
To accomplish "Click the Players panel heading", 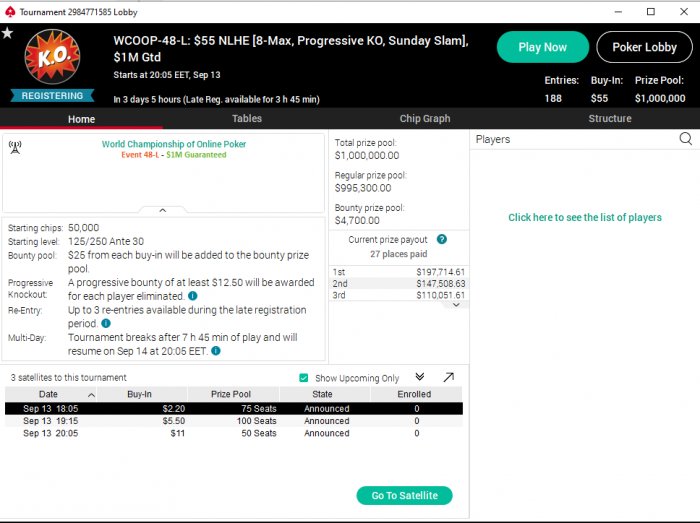I will tap(493, 139).
